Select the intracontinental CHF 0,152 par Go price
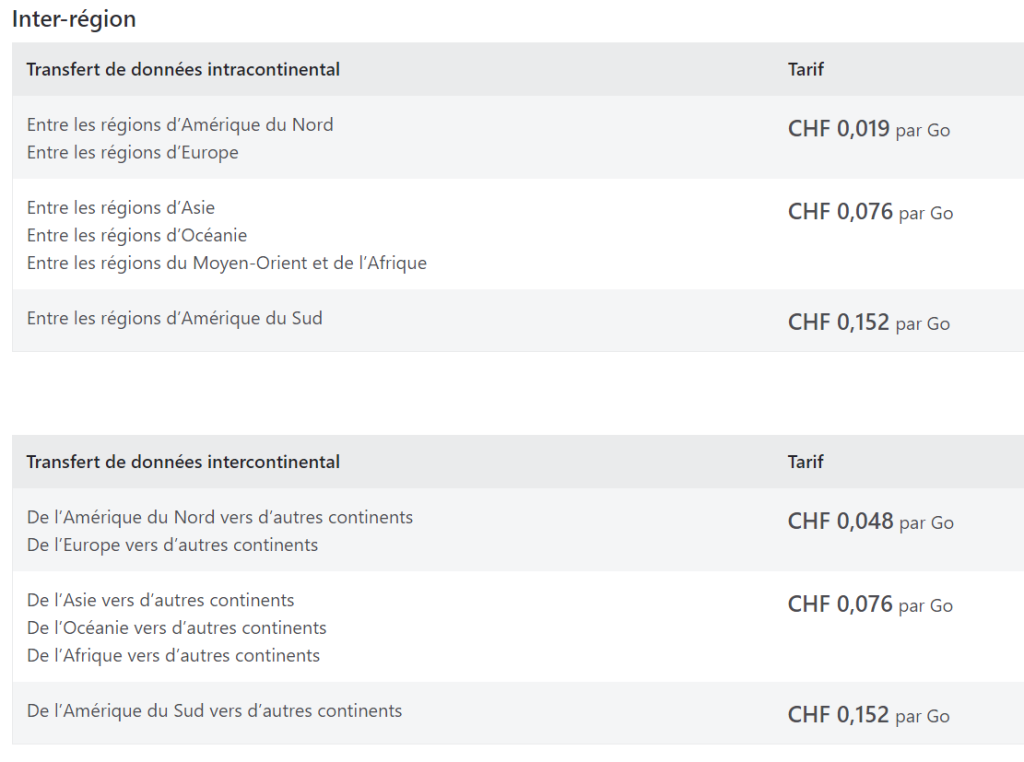The height and width of the screenshot is (762, 1024). tap(869, 322)
